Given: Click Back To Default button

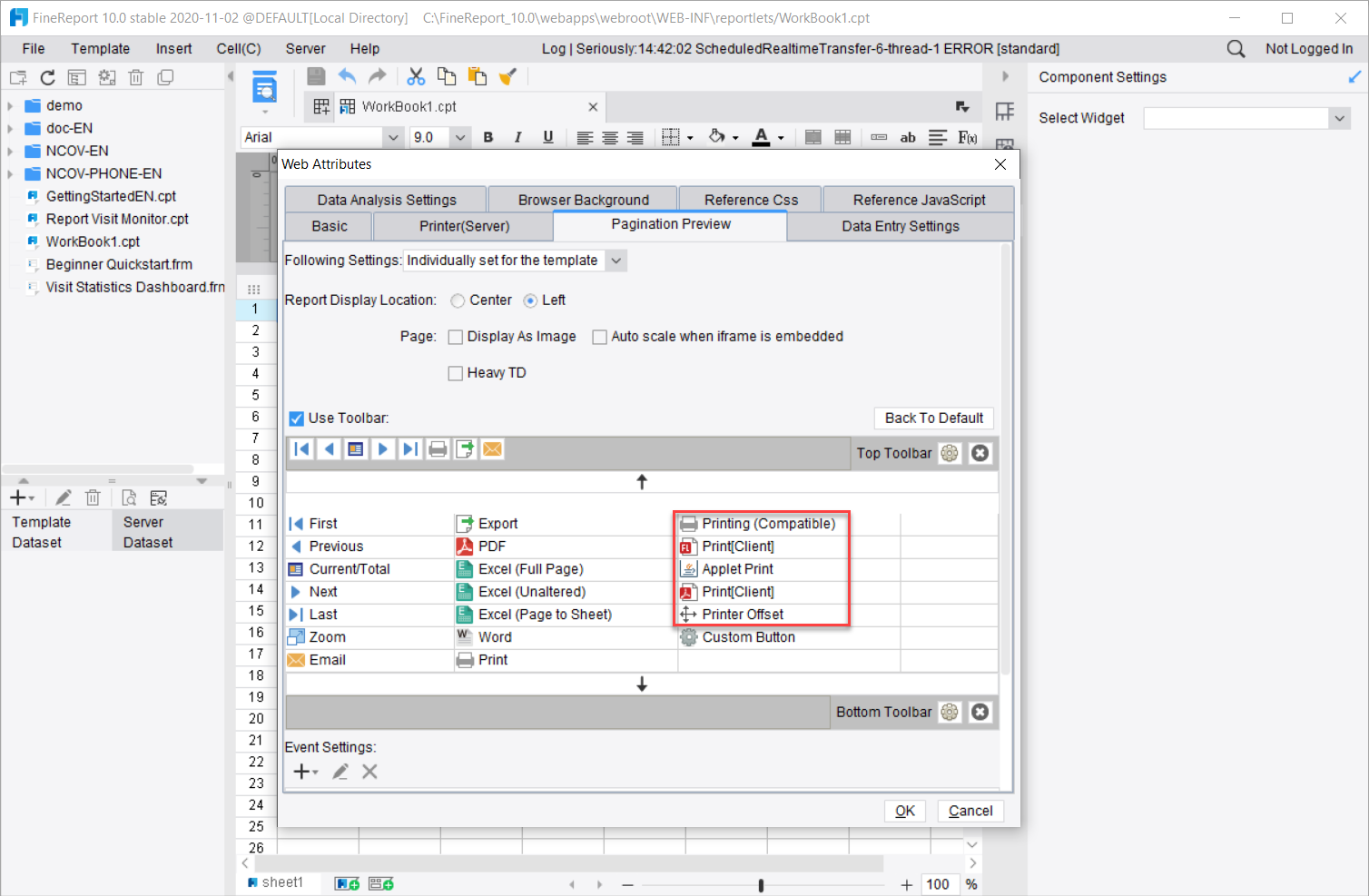Looking at the screenshot, I should point(934,418).
